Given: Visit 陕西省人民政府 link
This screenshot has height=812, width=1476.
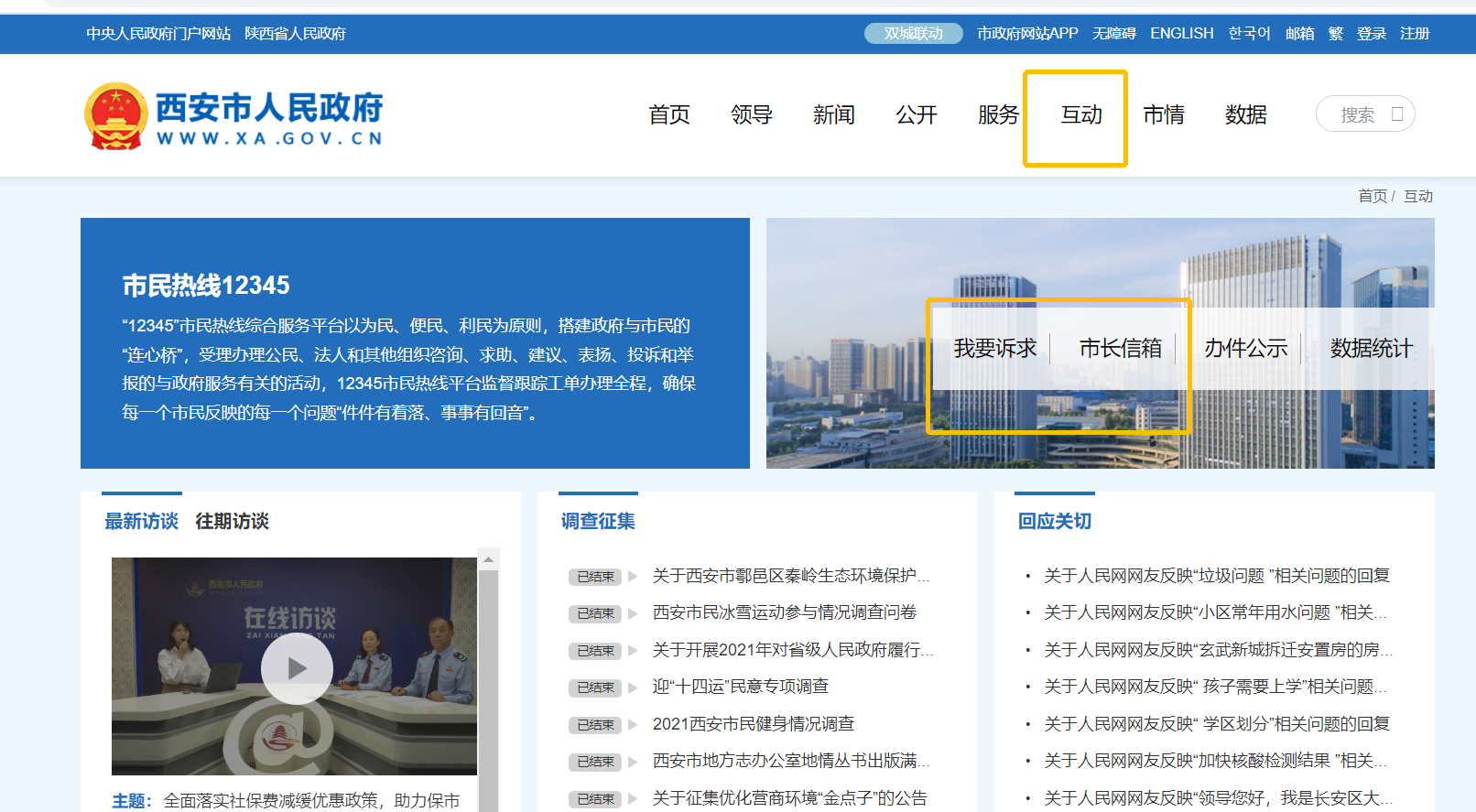Looking at the screenshot, I should click(x=295, y=34).
